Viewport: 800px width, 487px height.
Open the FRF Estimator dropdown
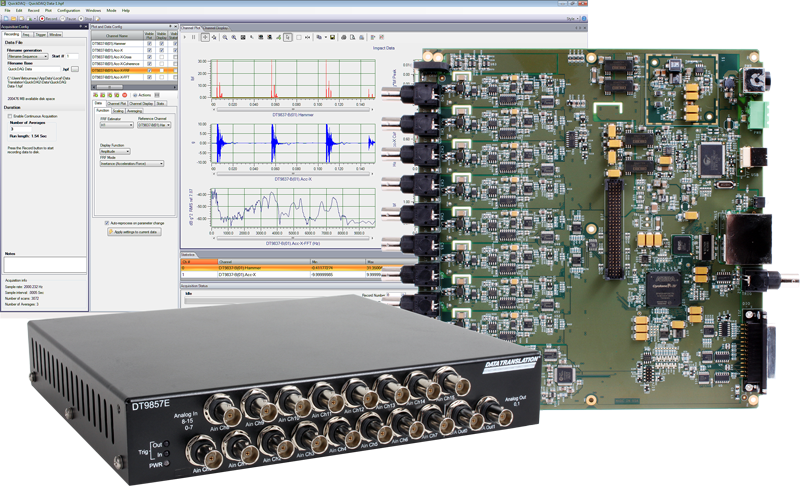[116, 125]
